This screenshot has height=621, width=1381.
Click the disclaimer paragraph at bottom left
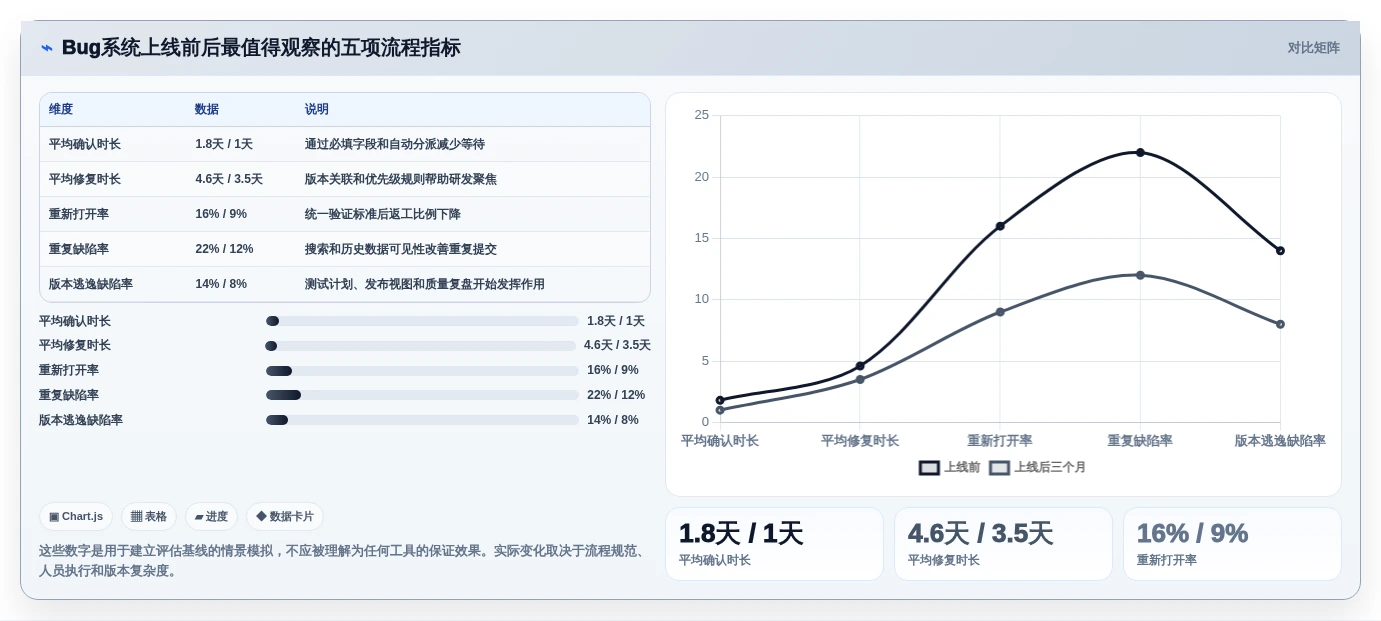pos(343,561)
